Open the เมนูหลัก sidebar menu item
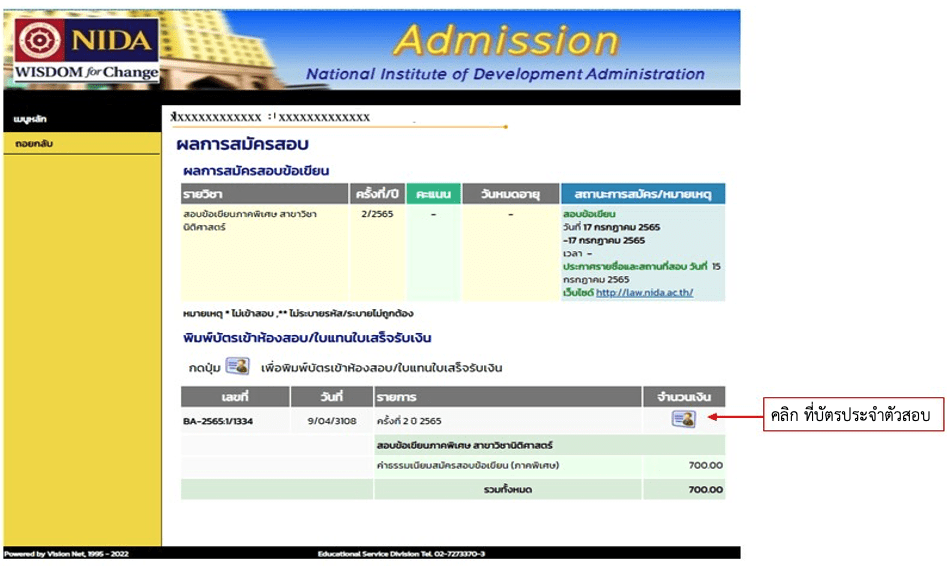Viewport: 950px width, 566px height. click(30, 119)
